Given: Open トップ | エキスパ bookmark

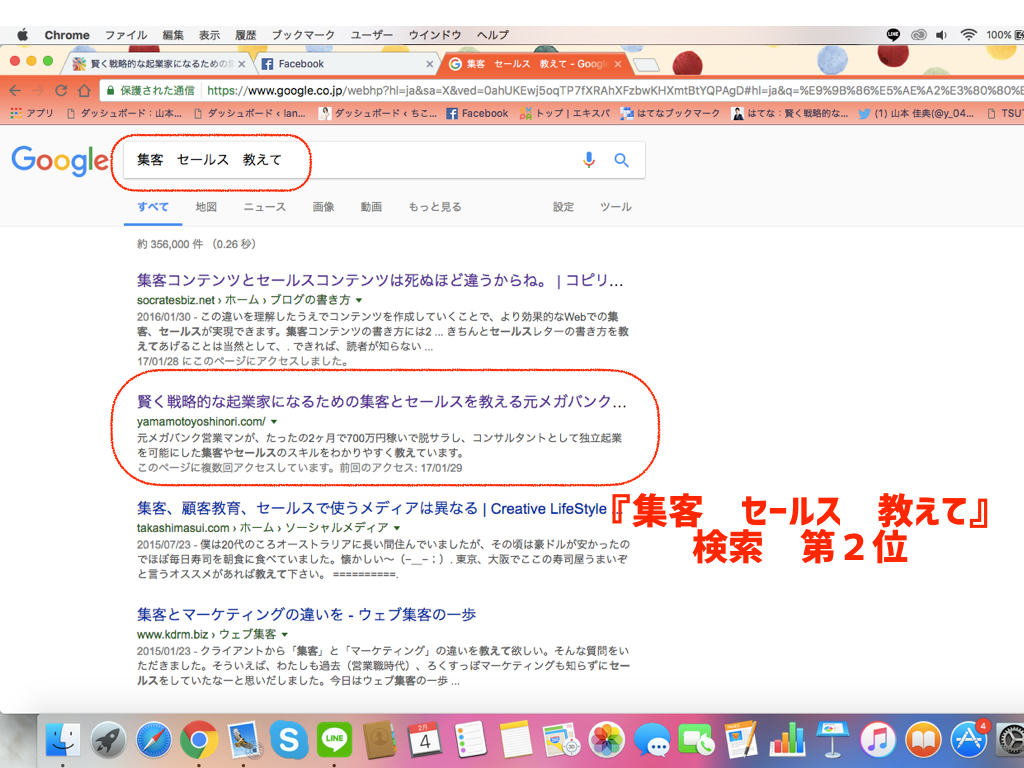Looking at the screenshot, I should pyautogui.click(x=565, y=114).
